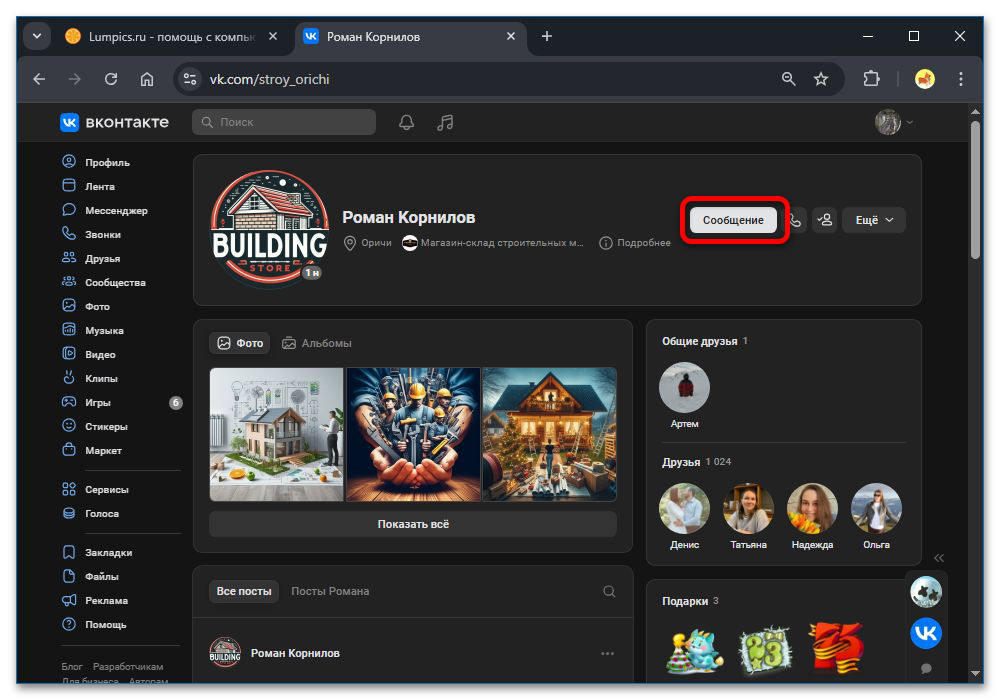Screen dimensions: 1000x700
Task: Open Клипы section
Action: (90, 378)
